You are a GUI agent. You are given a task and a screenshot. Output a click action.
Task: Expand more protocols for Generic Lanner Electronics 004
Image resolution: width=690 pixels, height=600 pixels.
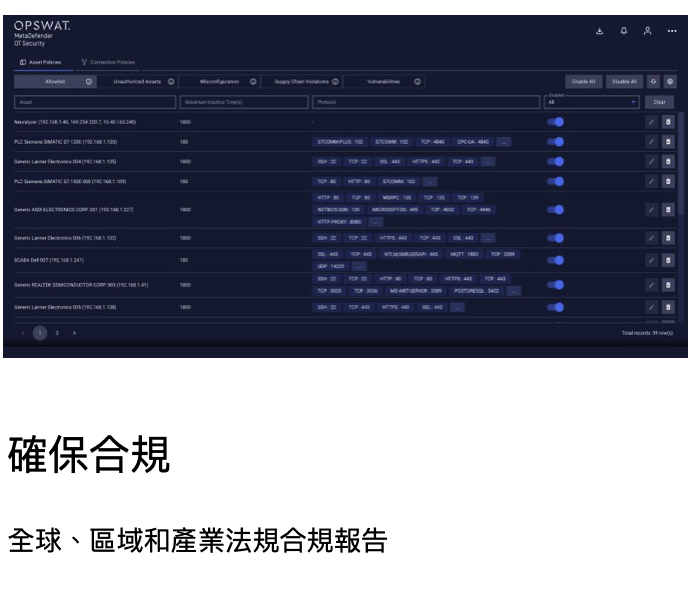tap(488, 162)
